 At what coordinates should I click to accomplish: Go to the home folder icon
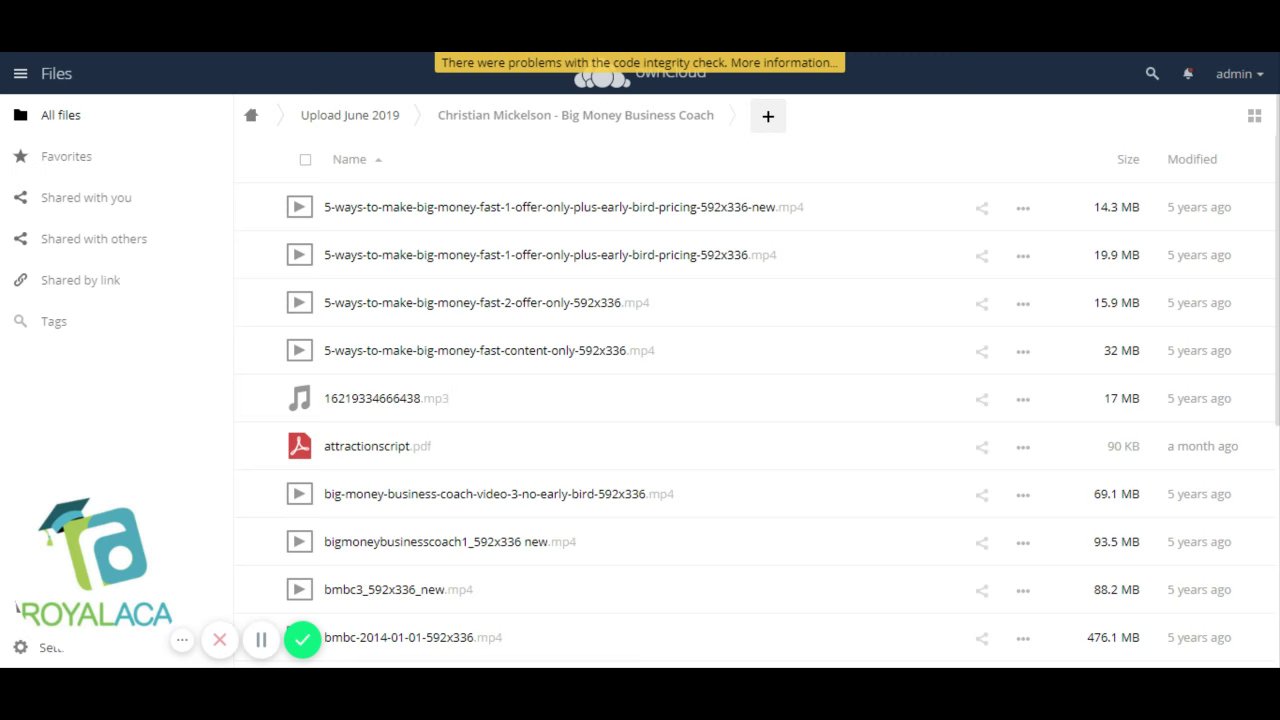(251, 115)
